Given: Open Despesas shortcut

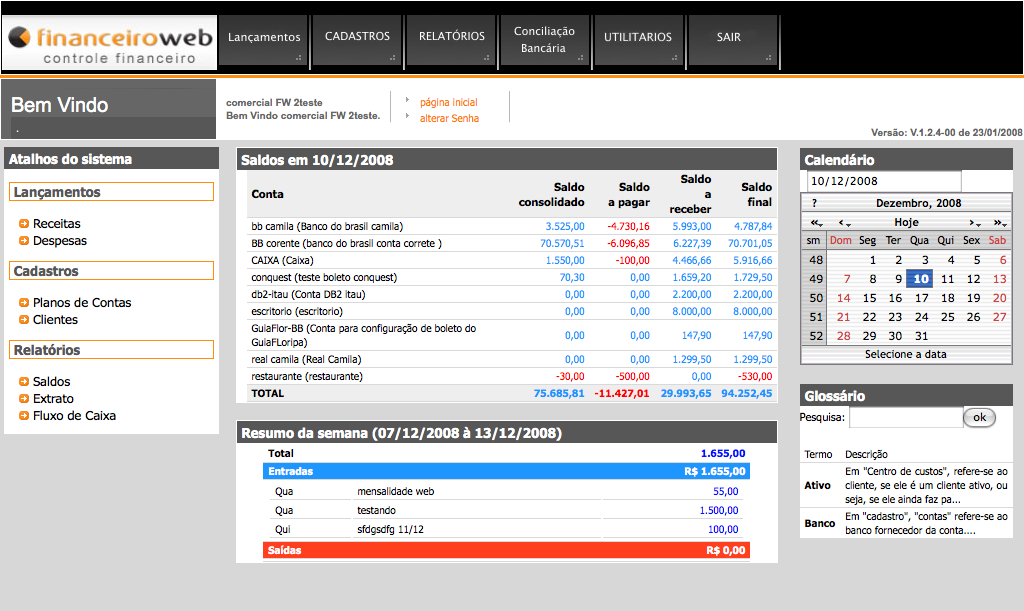Looking at the screenshot, I should click(x=60, y=240).
